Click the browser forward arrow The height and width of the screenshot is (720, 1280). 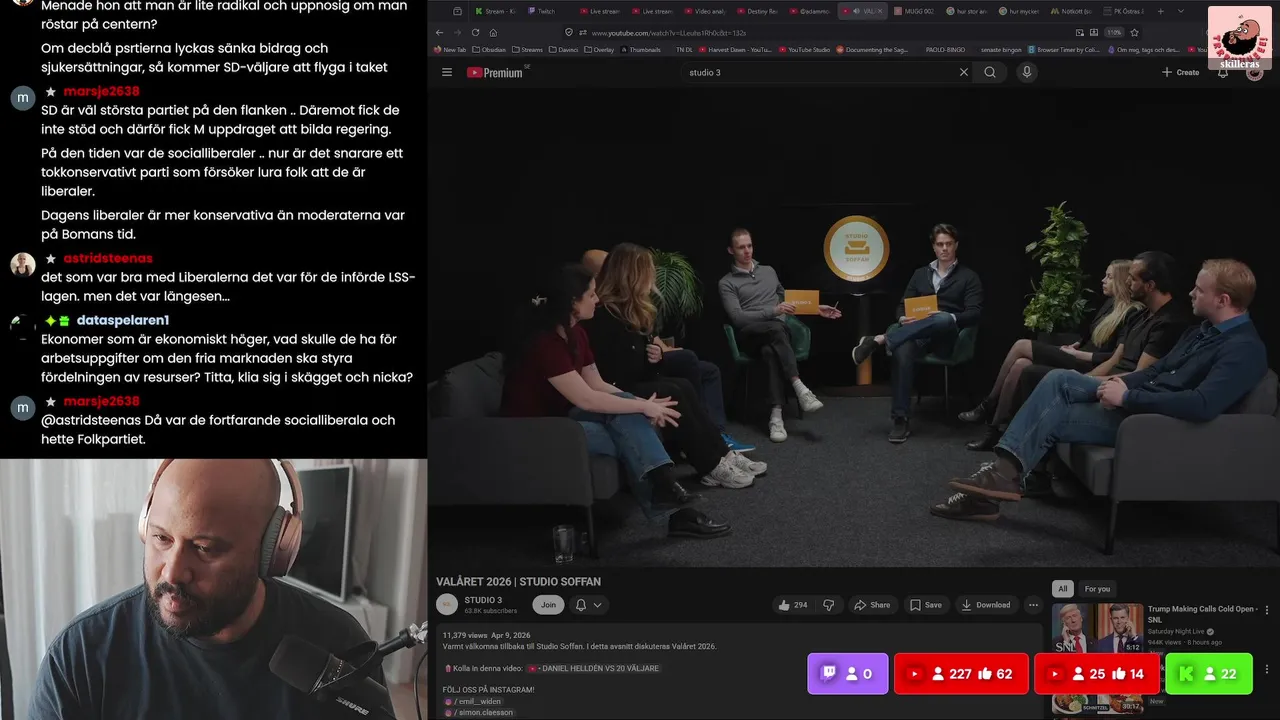coord(457,32)
